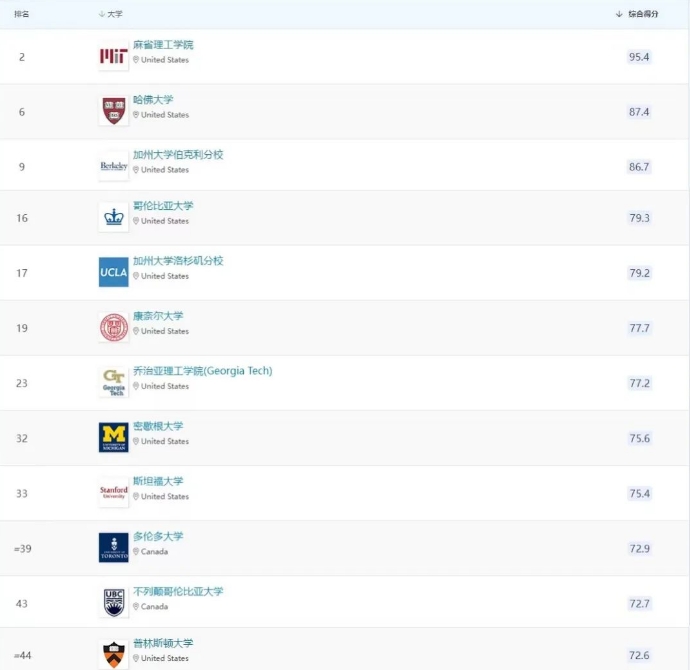
Task: Select the UBC crest logo
Action: coord(114,603)
